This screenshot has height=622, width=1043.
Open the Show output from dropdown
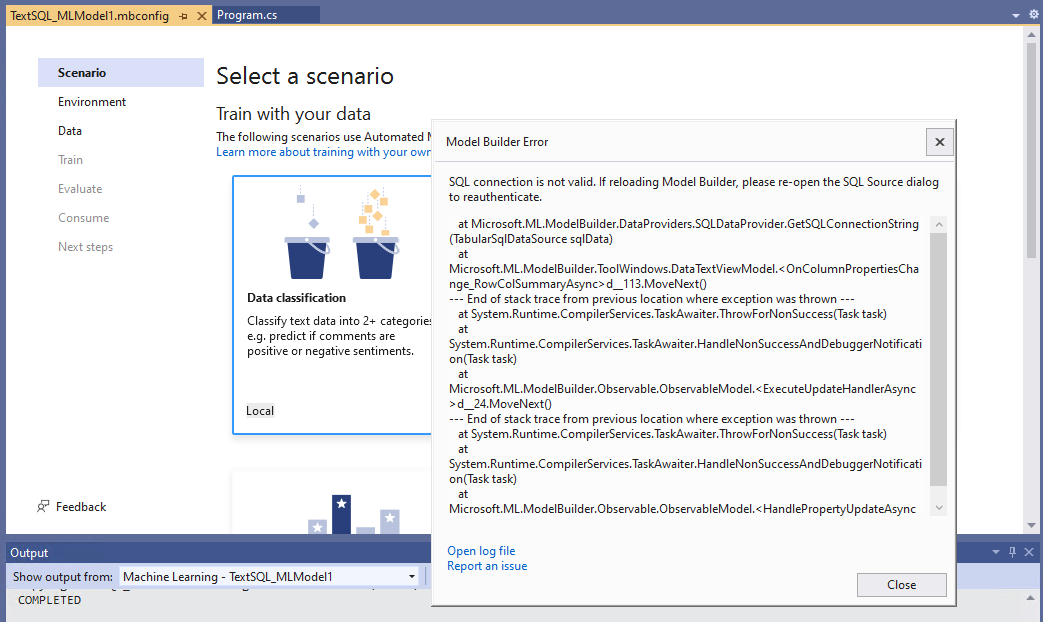[411, 576]
